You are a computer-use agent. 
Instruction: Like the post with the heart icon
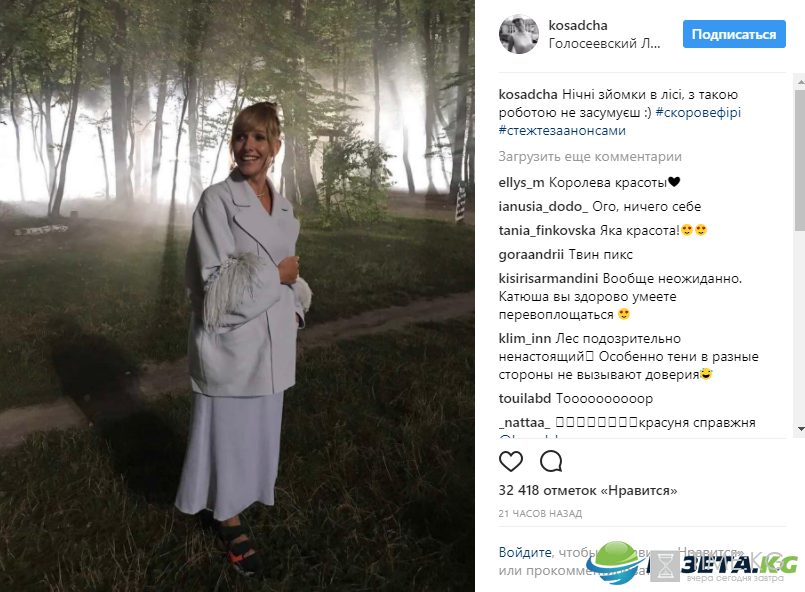[x=511, y=461]
